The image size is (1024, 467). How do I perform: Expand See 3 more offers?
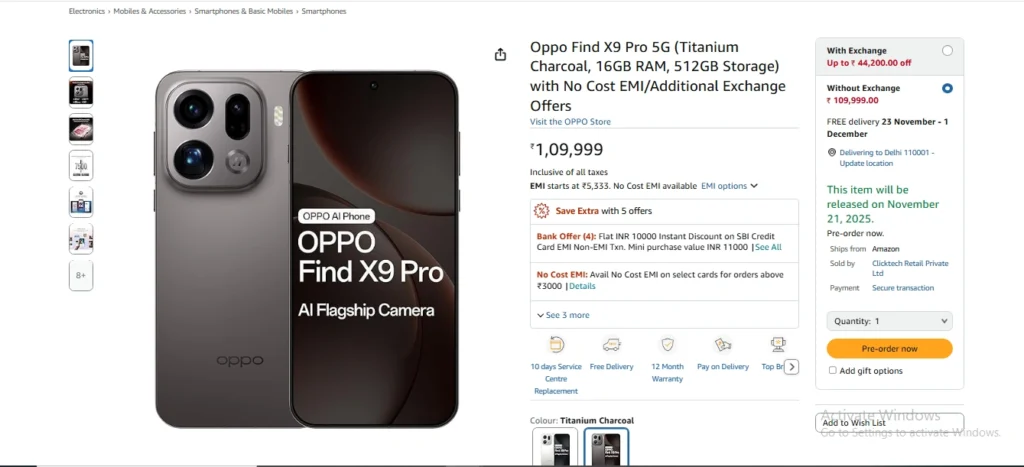[x=564, y=315]
